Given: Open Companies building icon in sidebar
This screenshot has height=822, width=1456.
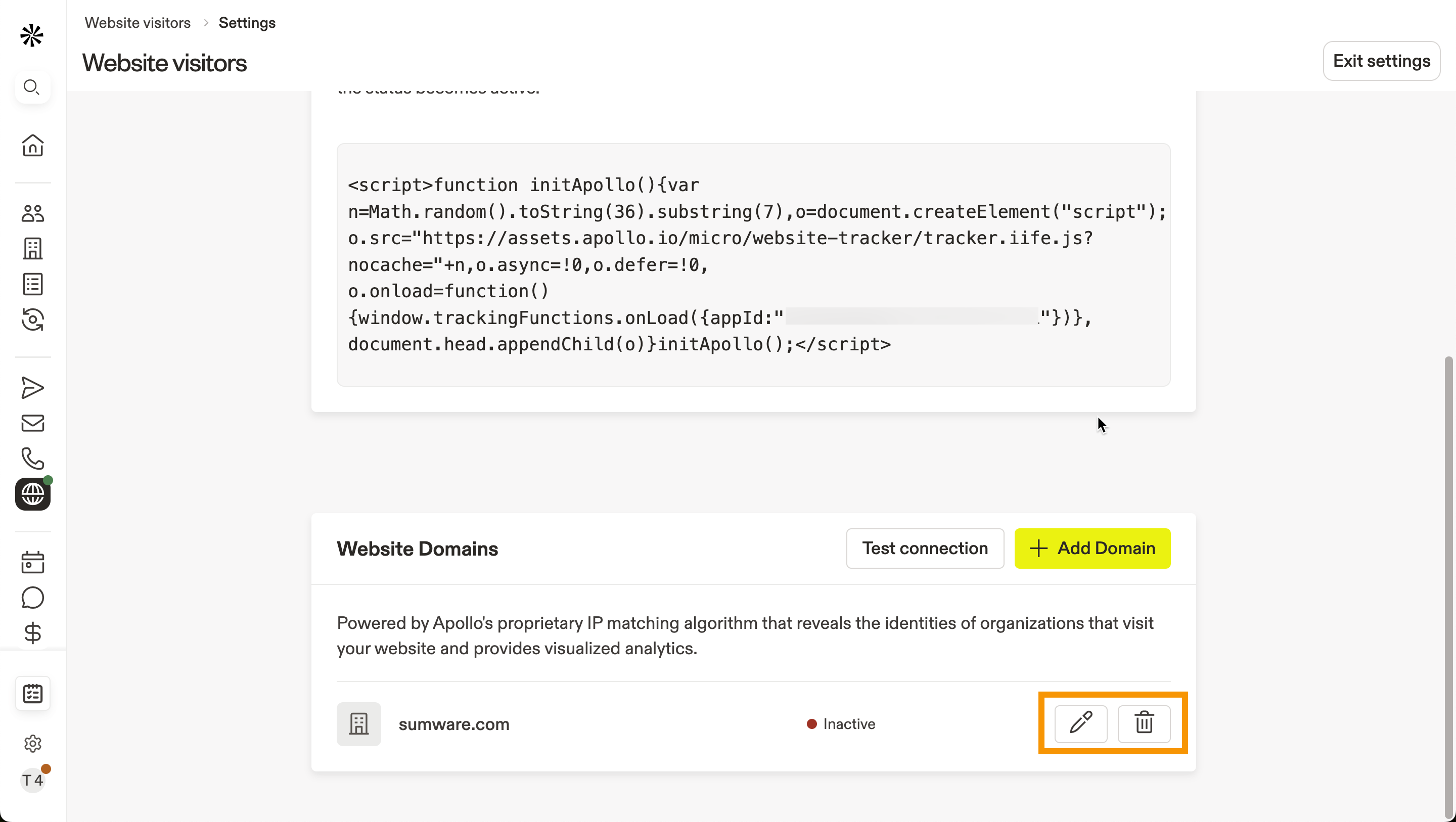Looking at the screenshot, I should pos(33,248).
